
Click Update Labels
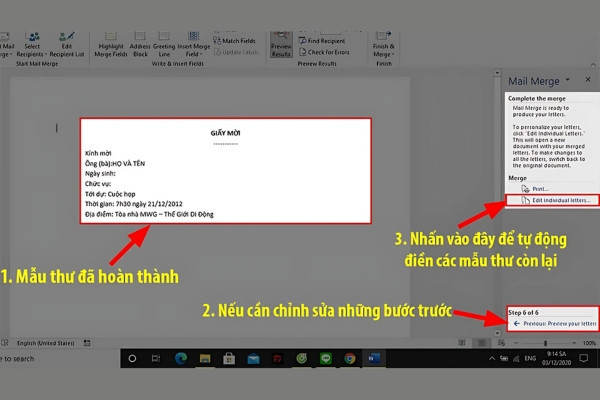[236, 52]
